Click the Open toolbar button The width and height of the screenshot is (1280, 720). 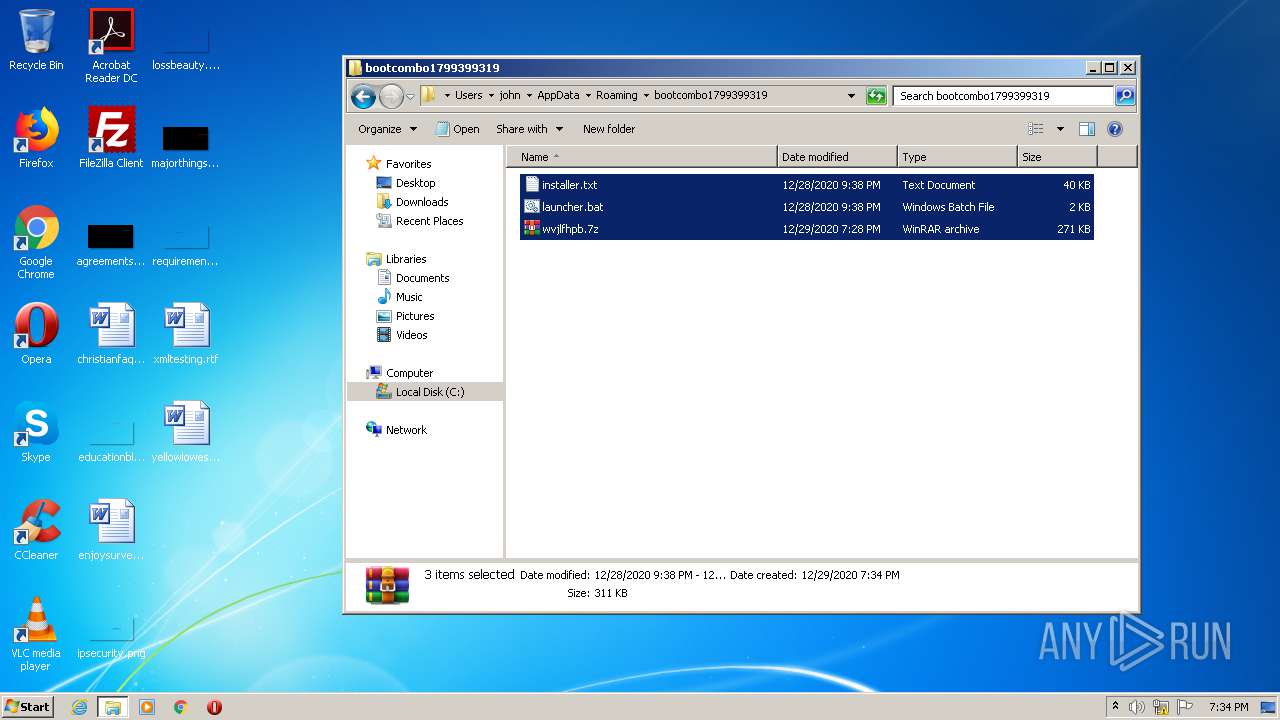457,129
